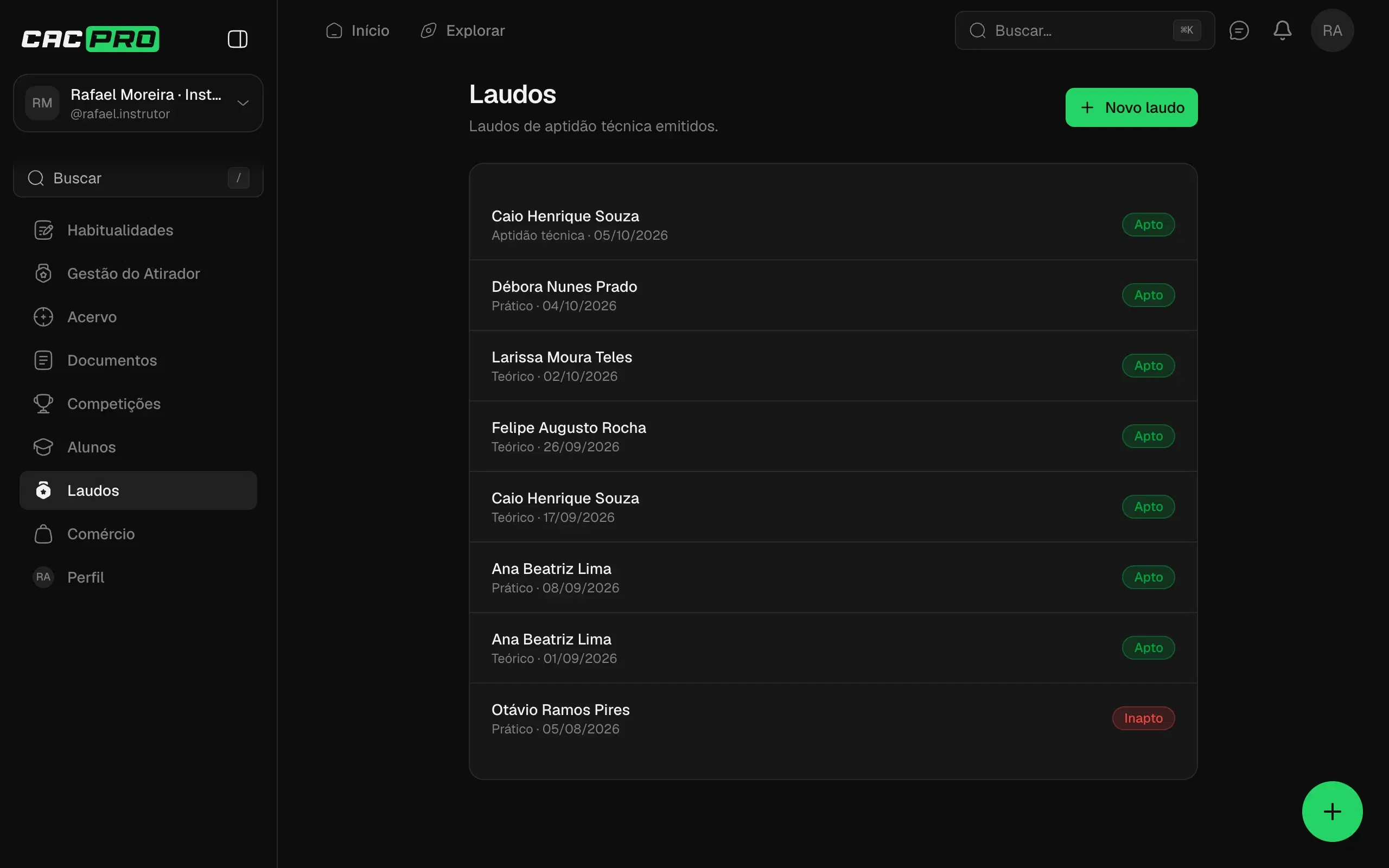Open Caio Henrique Souza laudo dated 17/09/2026

point(833,507)
